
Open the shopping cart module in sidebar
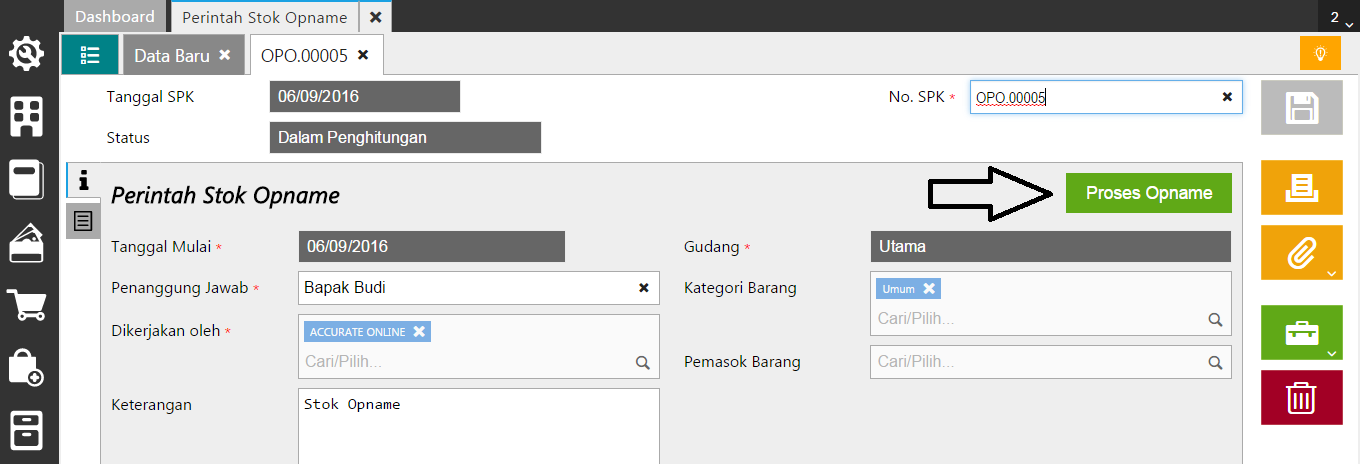coord(27,304)
